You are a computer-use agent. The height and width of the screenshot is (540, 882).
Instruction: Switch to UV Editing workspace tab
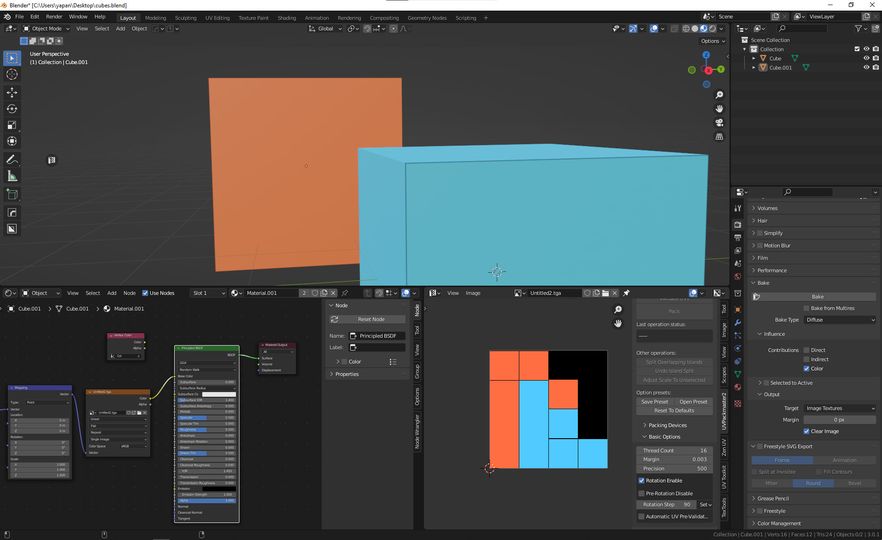click(x=217, y=18)
